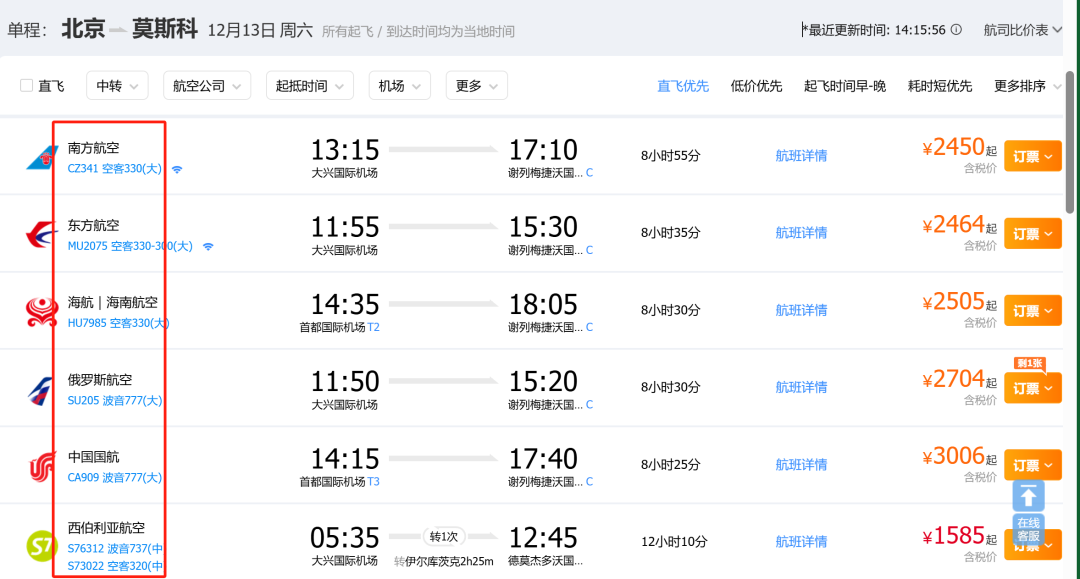Viewport: 1080px width, 579px height.
Task: View 航班详情 for the 11:55 flight
Action: coord(801,233)
